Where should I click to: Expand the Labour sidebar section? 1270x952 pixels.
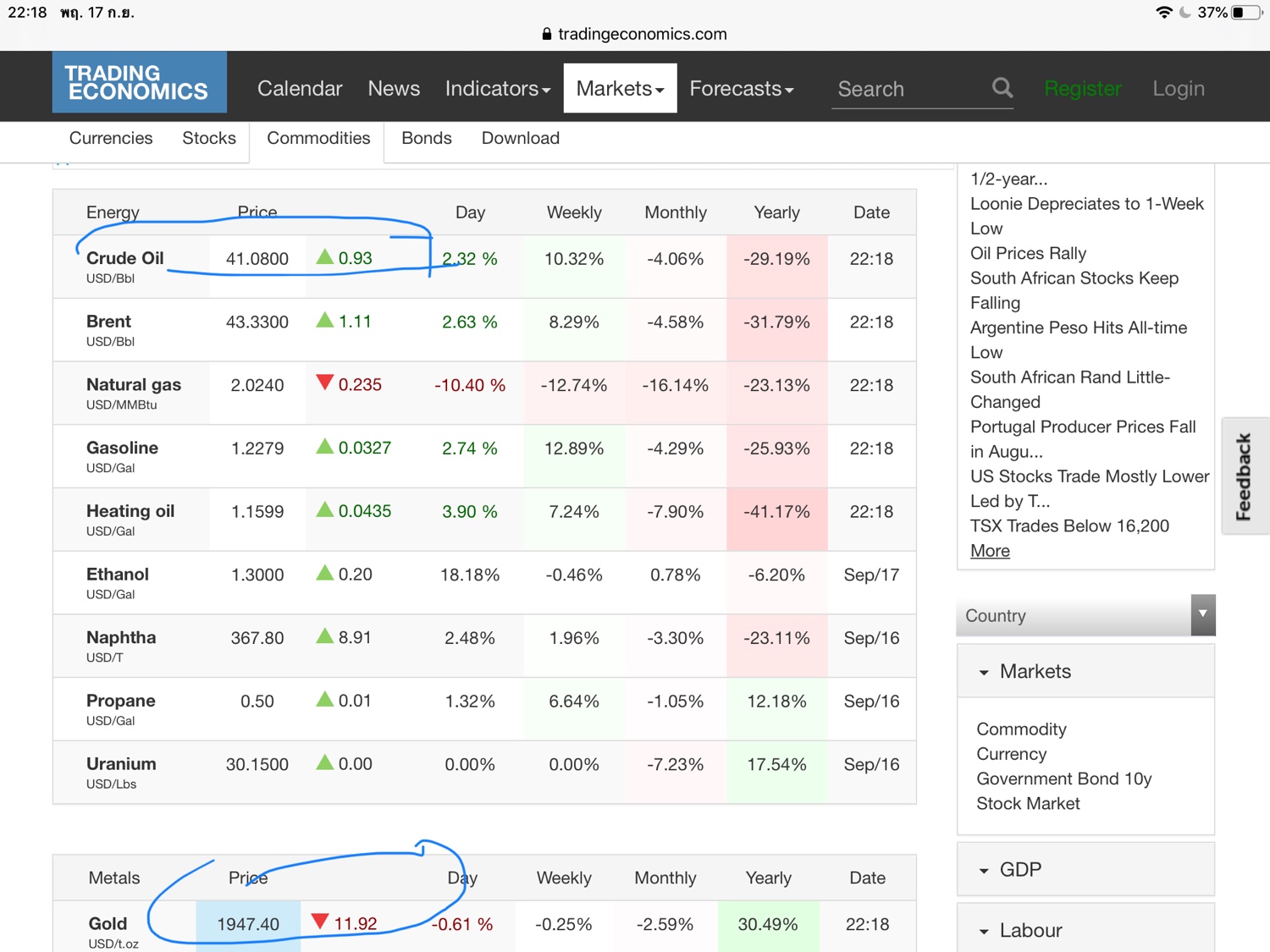click(x=1085, y=930)
